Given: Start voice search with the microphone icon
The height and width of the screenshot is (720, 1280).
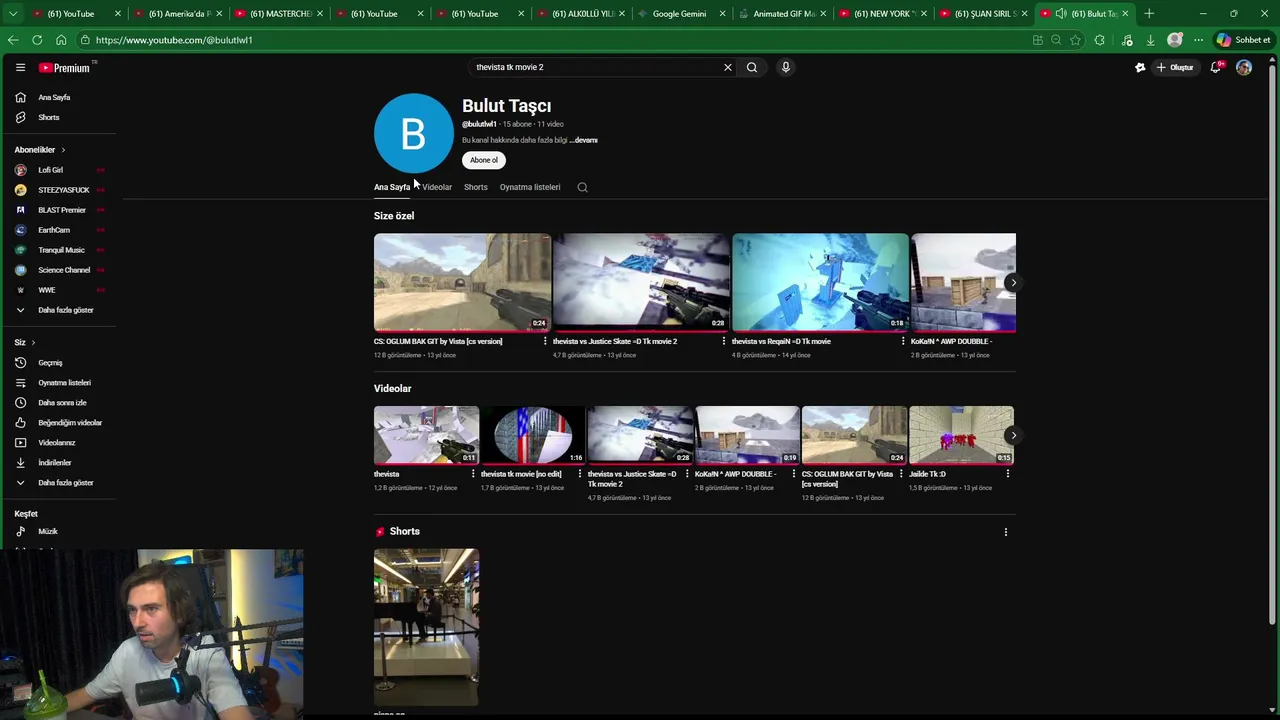Looking at the screenshot, I should (x=786, y=67).
